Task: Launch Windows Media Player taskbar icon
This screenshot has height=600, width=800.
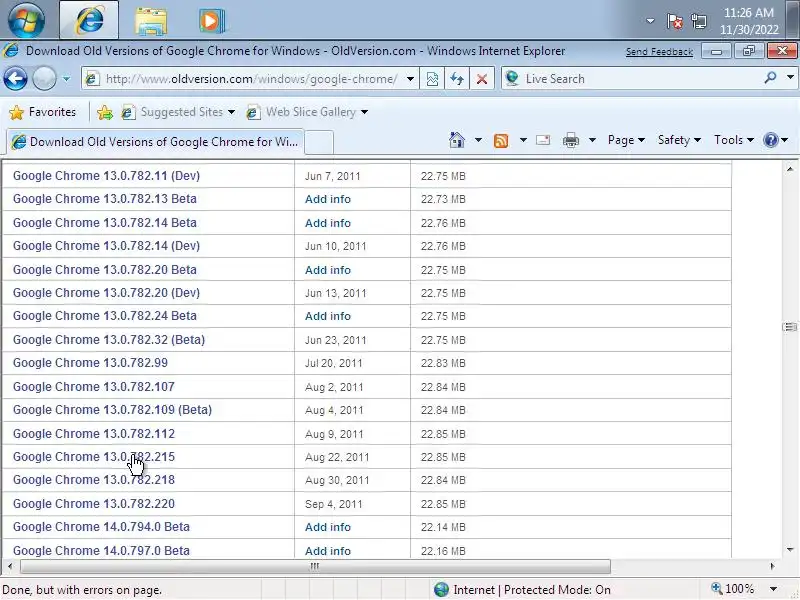Action: coord(211,21)
